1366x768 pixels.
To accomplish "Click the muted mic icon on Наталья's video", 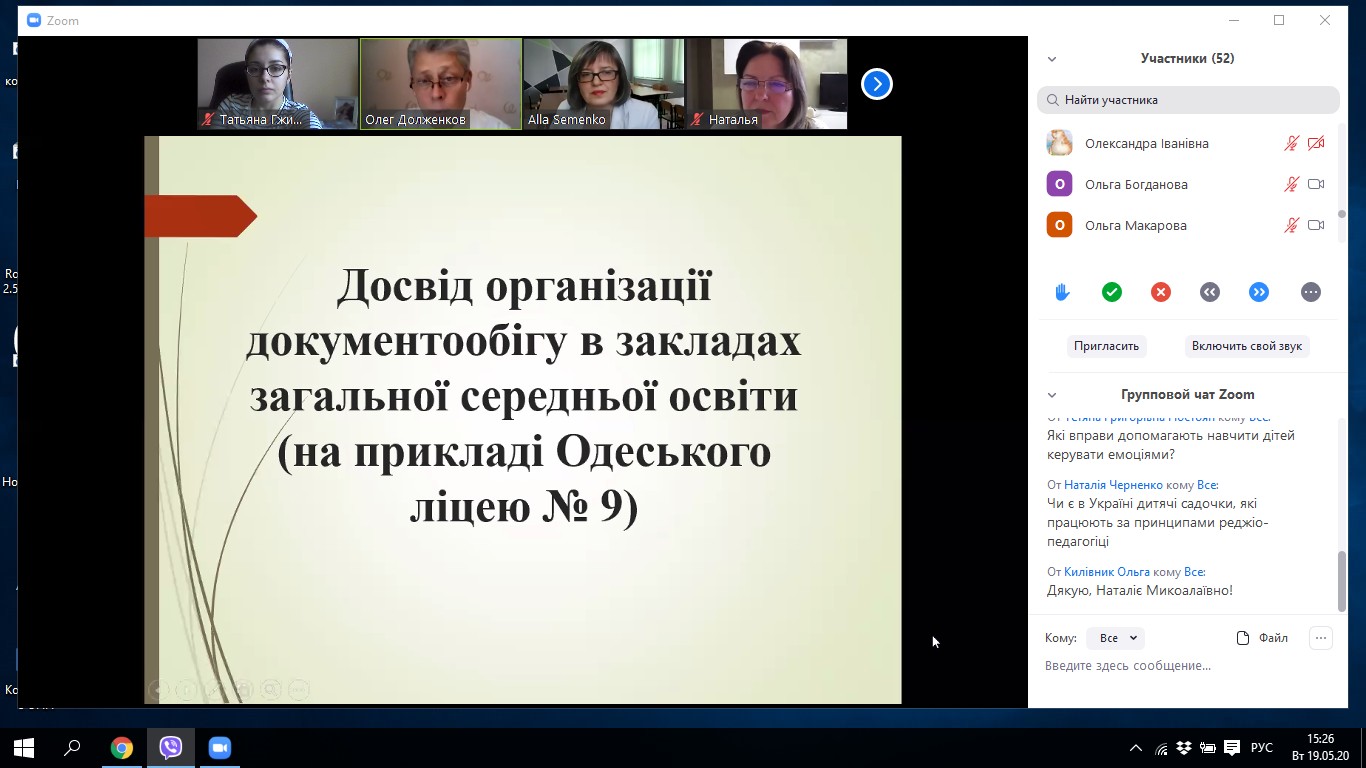I will tap(698, 120).
